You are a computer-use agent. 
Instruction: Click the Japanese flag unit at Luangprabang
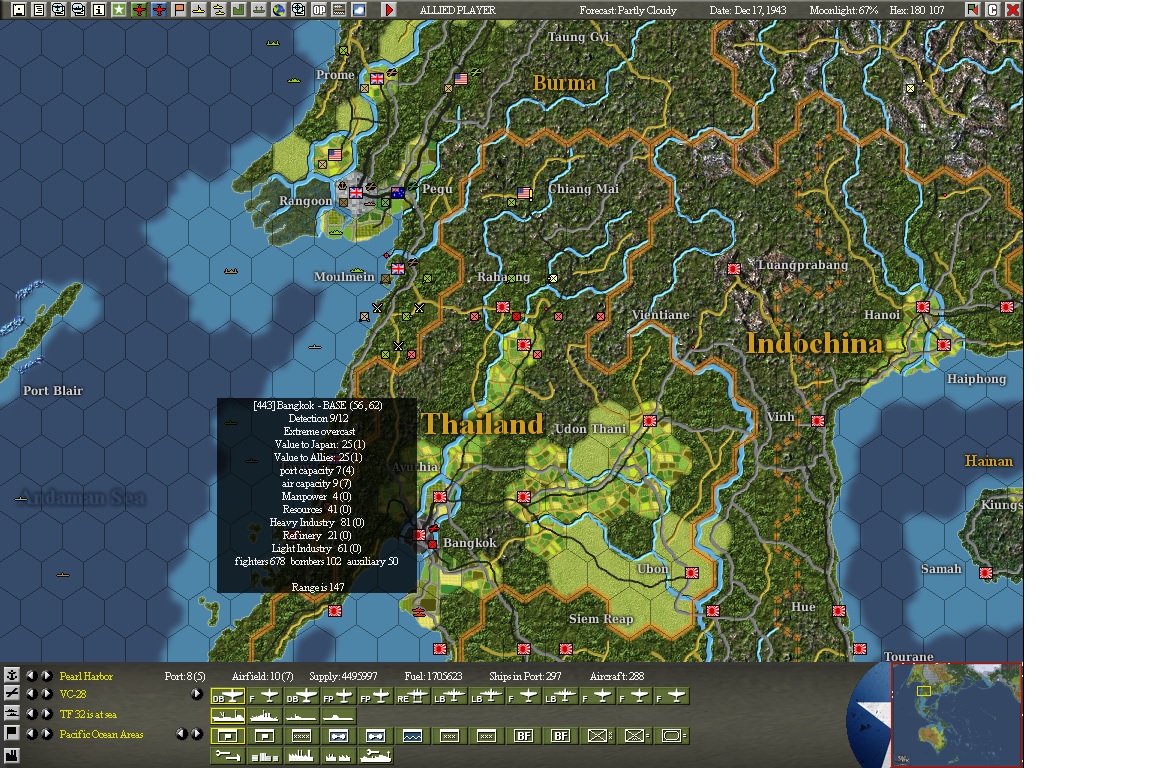point(733,269)
